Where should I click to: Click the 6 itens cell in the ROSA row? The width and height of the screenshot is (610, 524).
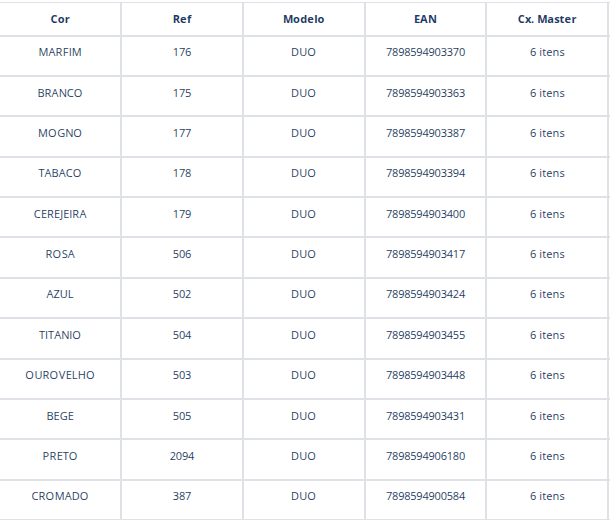(547, 254)
